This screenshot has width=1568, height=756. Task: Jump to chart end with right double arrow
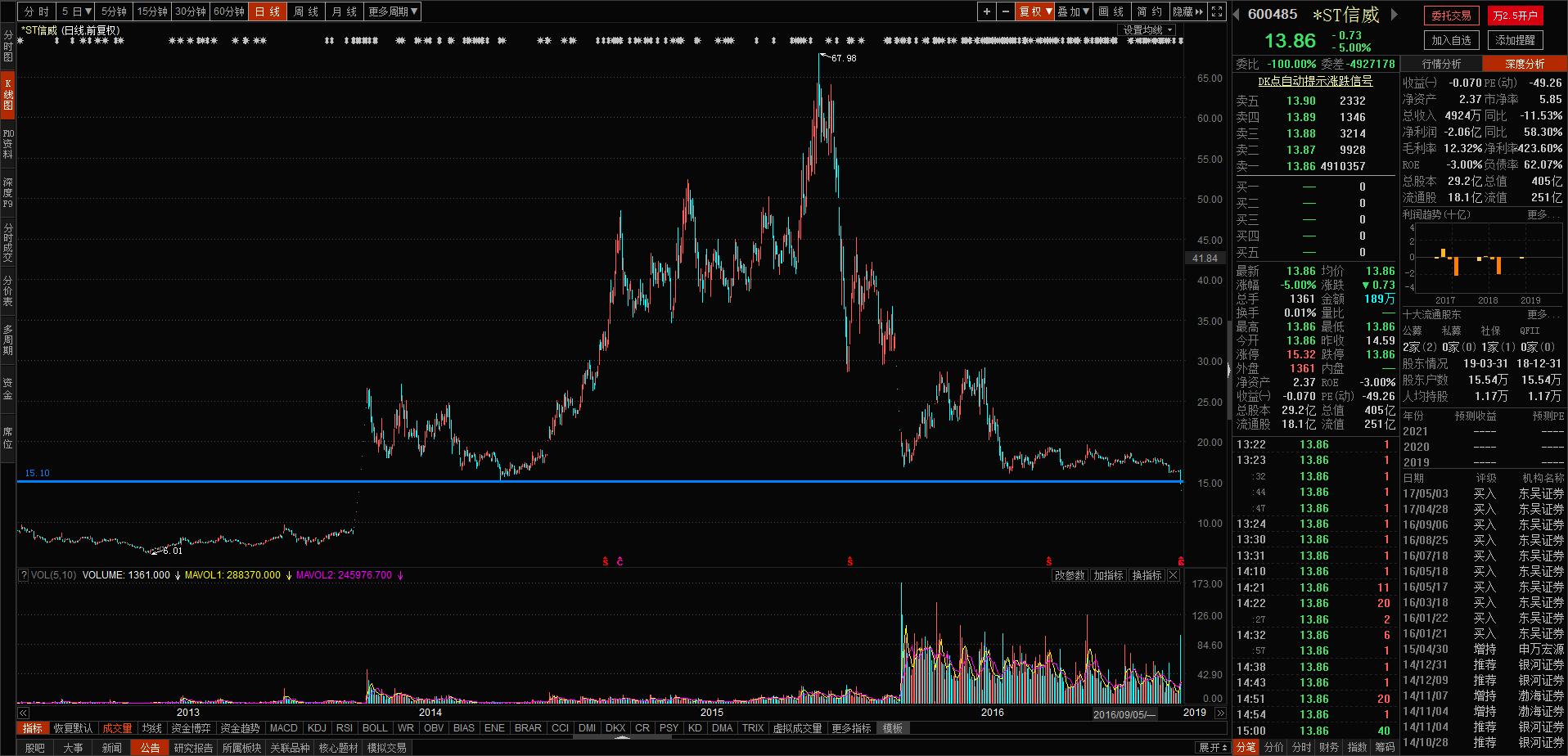pos(1220,713)
